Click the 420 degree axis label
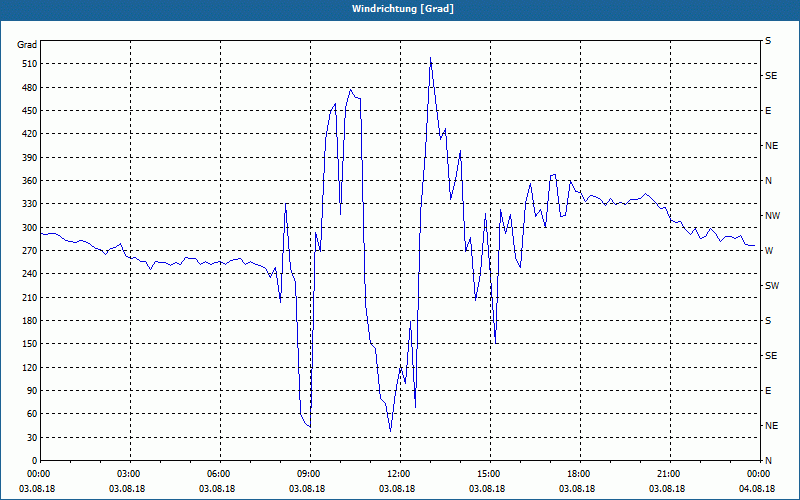Viewport: 800px width, 500px height. (x=30, y=134)
